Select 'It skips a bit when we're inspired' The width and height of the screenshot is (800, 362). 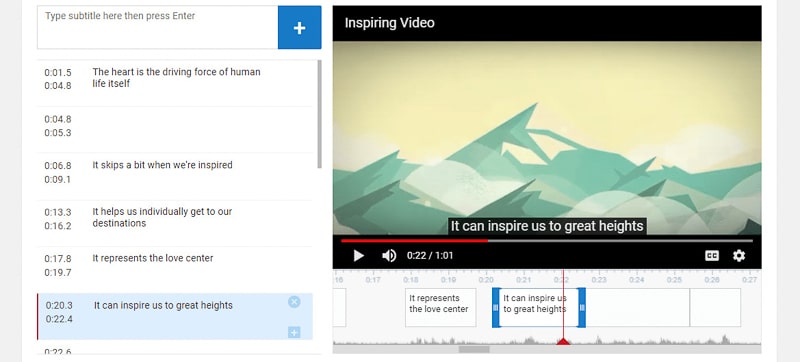point(175,176)
